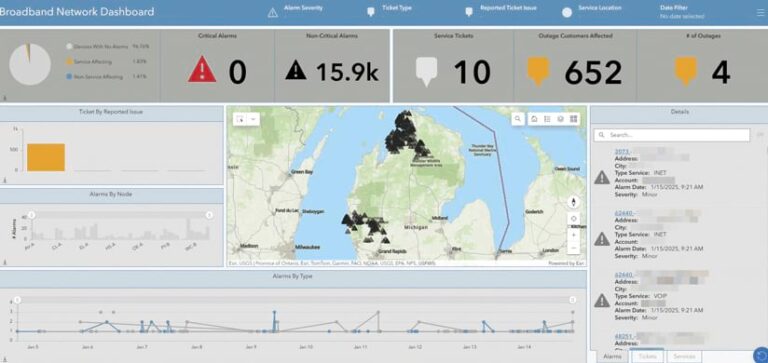Click the alarm status pie chart
This screenshot has width=768, height=363.
point(30,64)
